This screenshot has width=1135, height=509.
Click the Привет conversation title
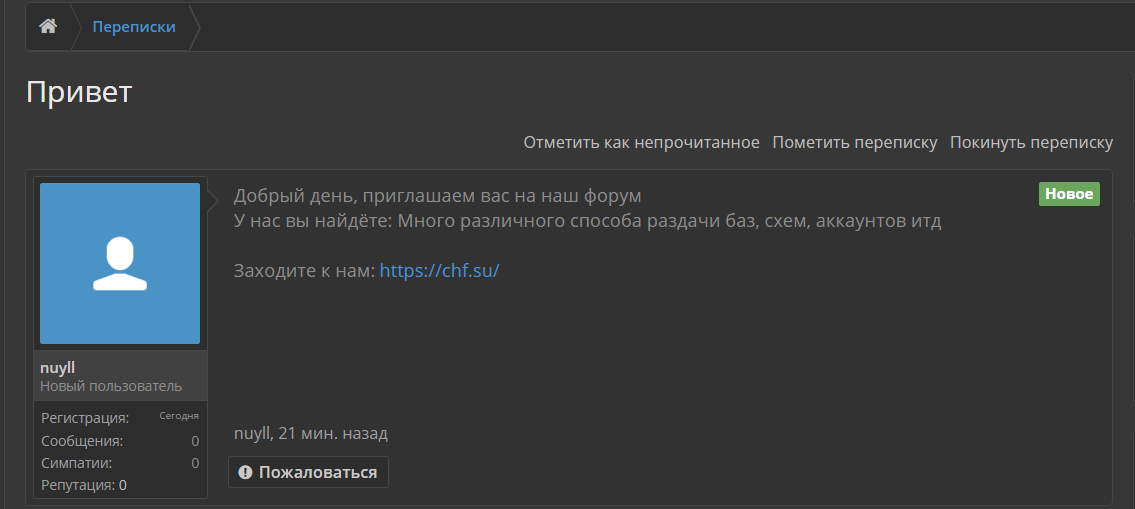[x=79, y=92]
